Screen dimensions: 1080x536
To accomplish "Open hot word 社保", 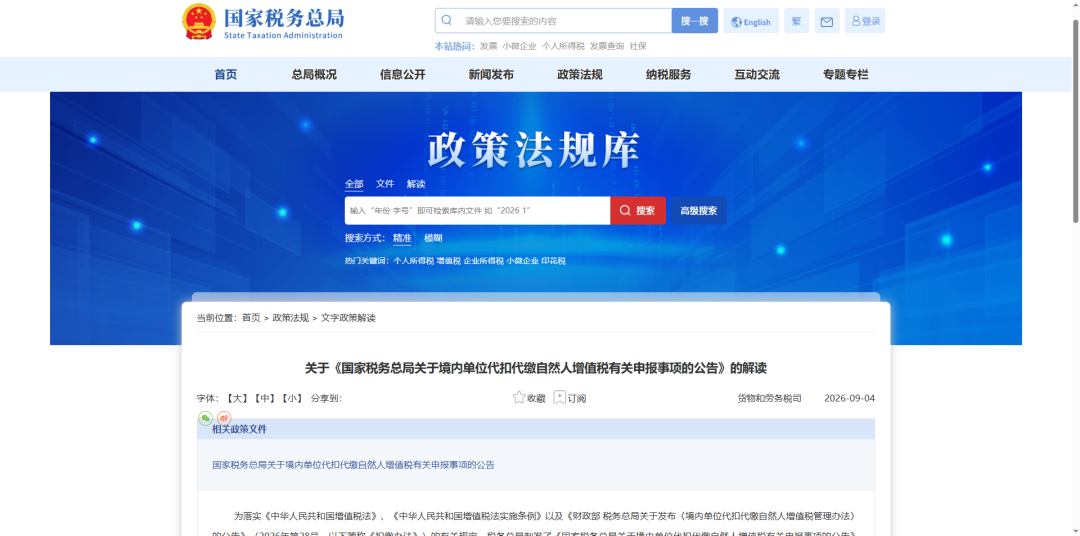I will point(638,46).
